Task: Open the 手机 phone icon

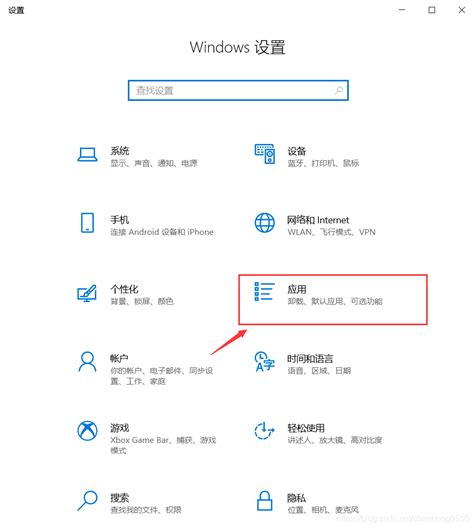Action: (88, 223)
